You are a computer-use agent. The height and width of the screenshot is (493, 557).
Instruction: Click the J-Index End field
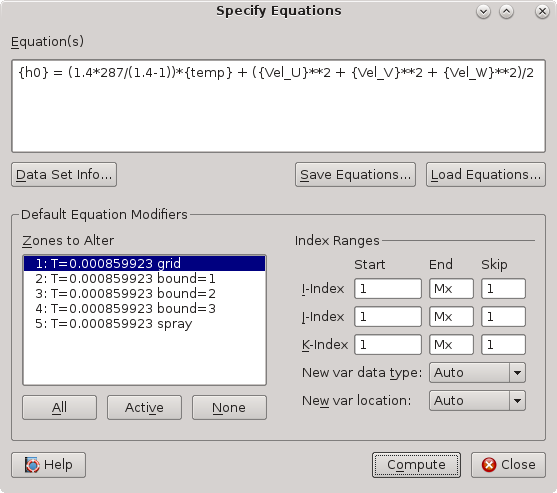coord(451,317)
